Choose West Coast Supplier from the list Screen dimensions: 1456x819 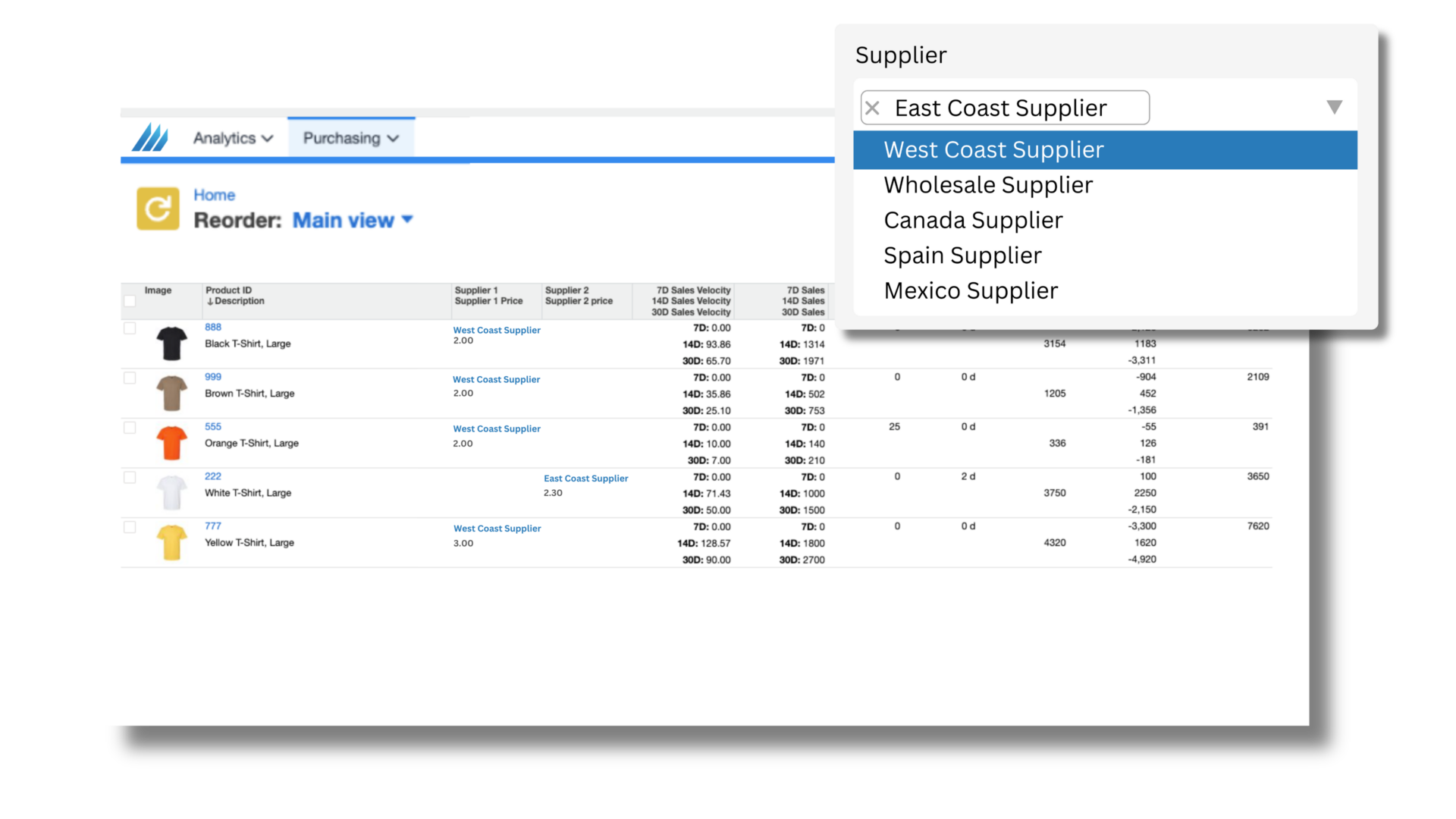(993, 150)
